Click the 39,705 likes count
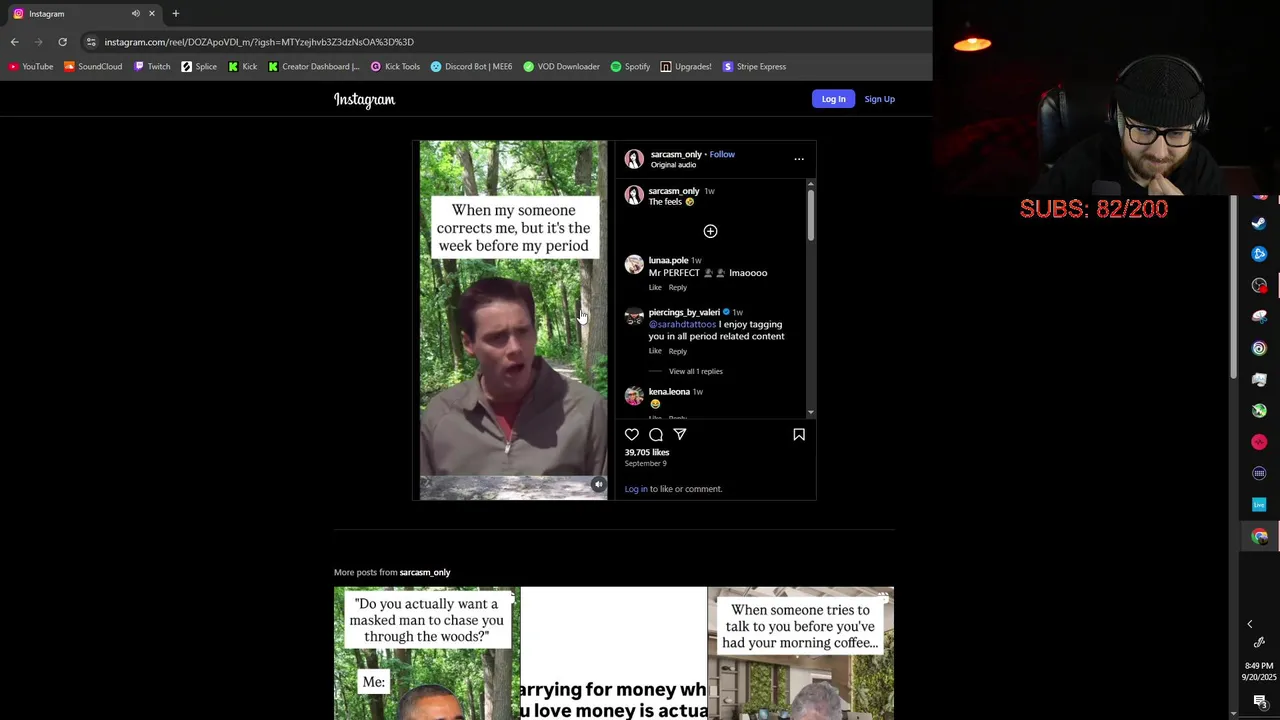Screen dimensions: 1280x720 point(647,452)
